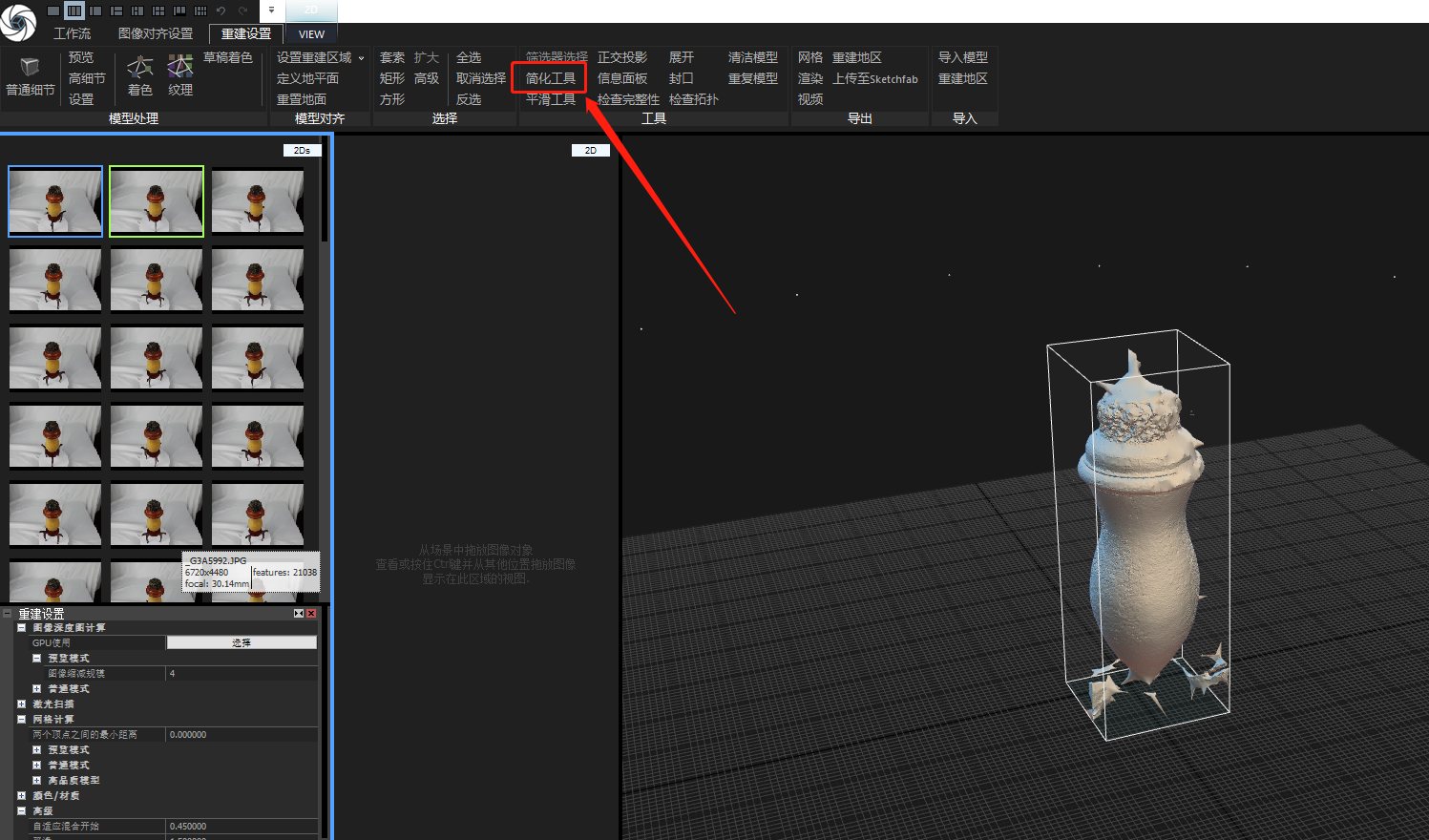
Task: Run the 纹理 texture icon
Action: pos(180,67)
